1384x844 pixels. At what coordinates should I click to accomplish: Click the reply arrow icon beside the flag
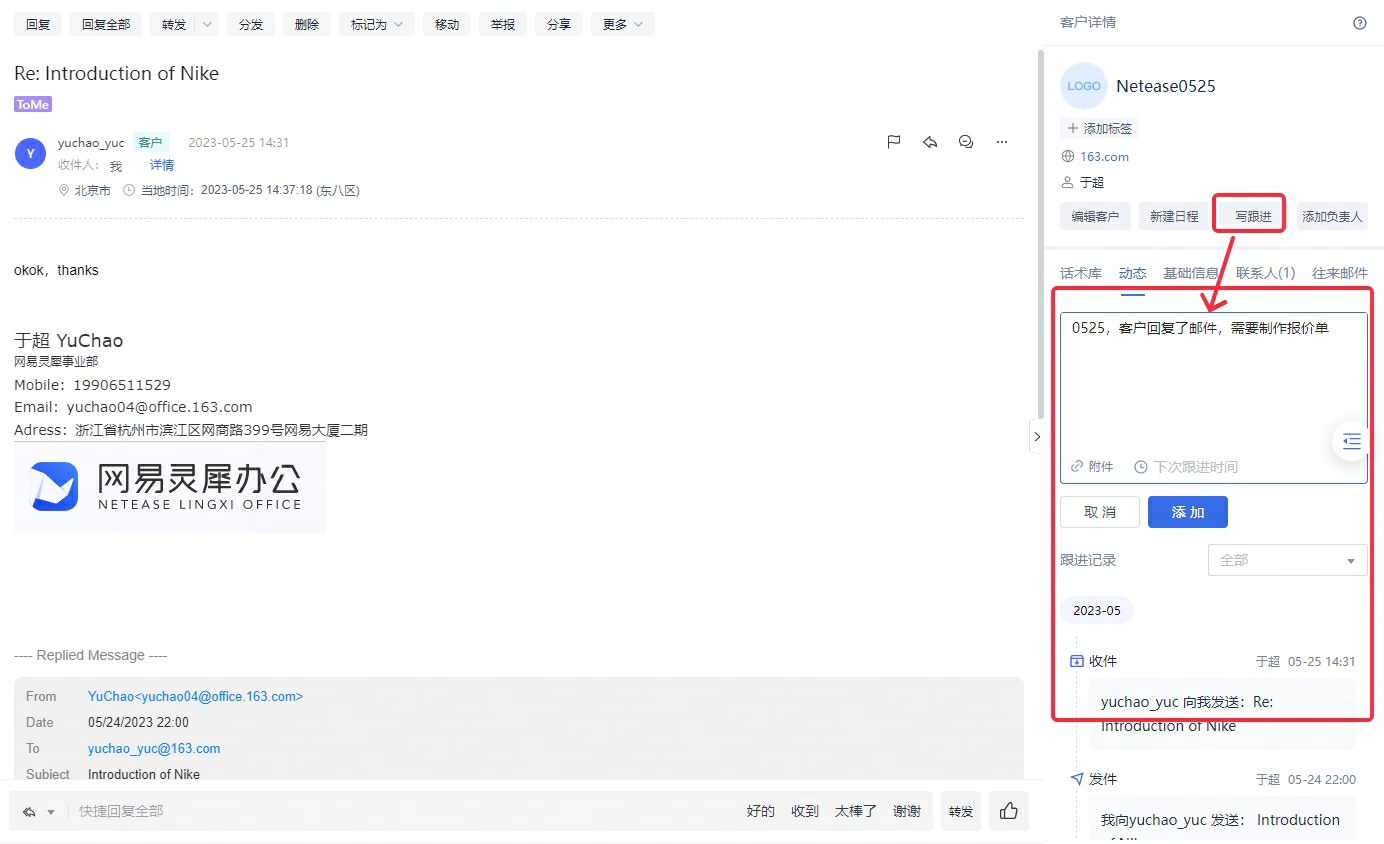(930, 142)
